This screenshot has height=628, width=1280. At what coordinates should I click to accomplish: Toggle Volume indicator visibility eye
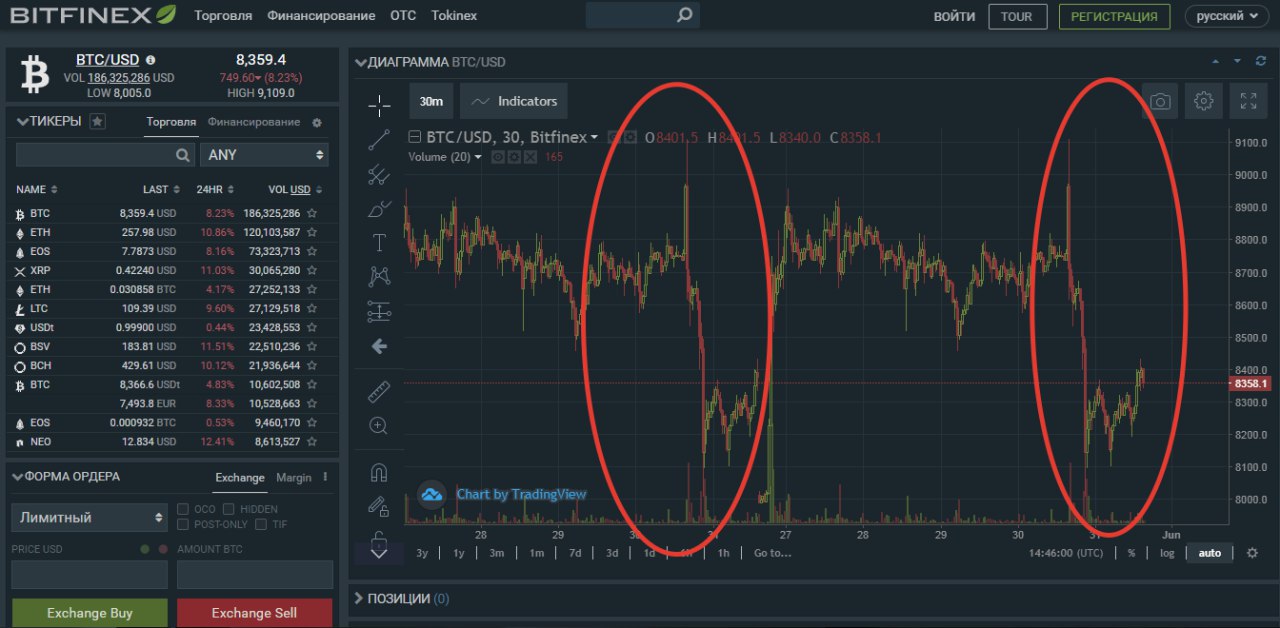pos(497,157)
